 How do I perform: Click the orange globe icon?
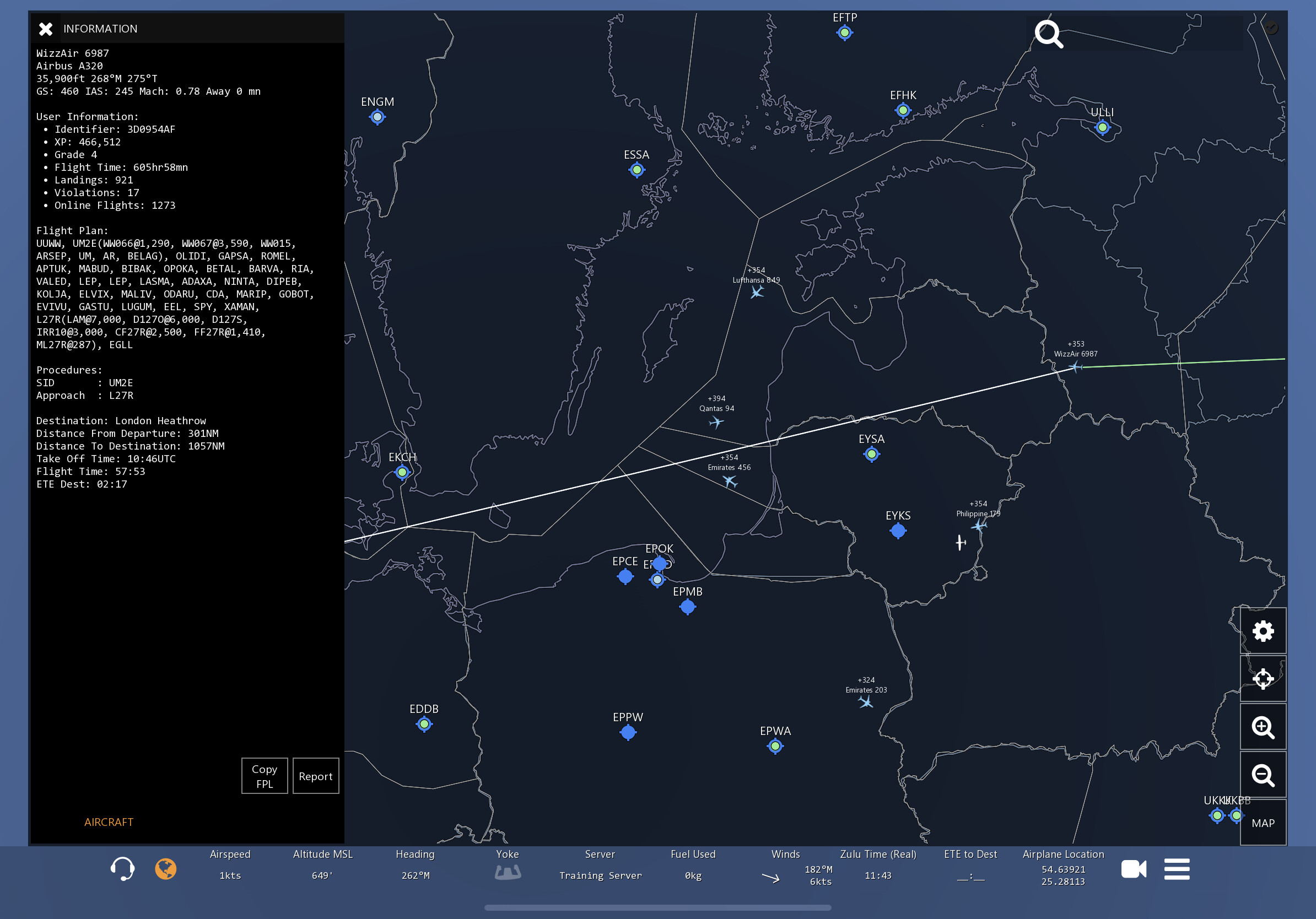tap(166, 868)
